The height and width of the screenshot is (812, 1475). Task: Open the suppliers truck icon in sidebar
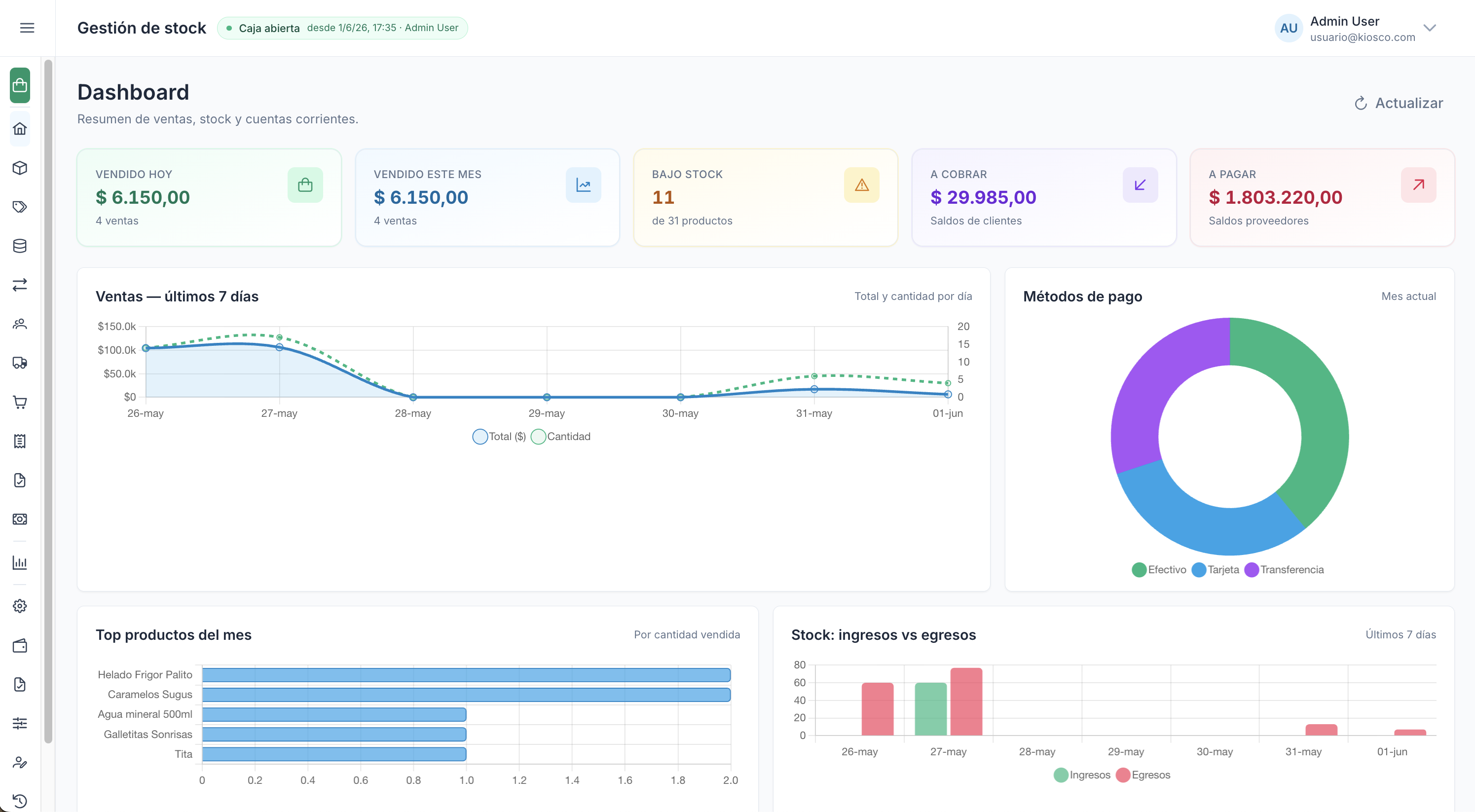(20, 363)
